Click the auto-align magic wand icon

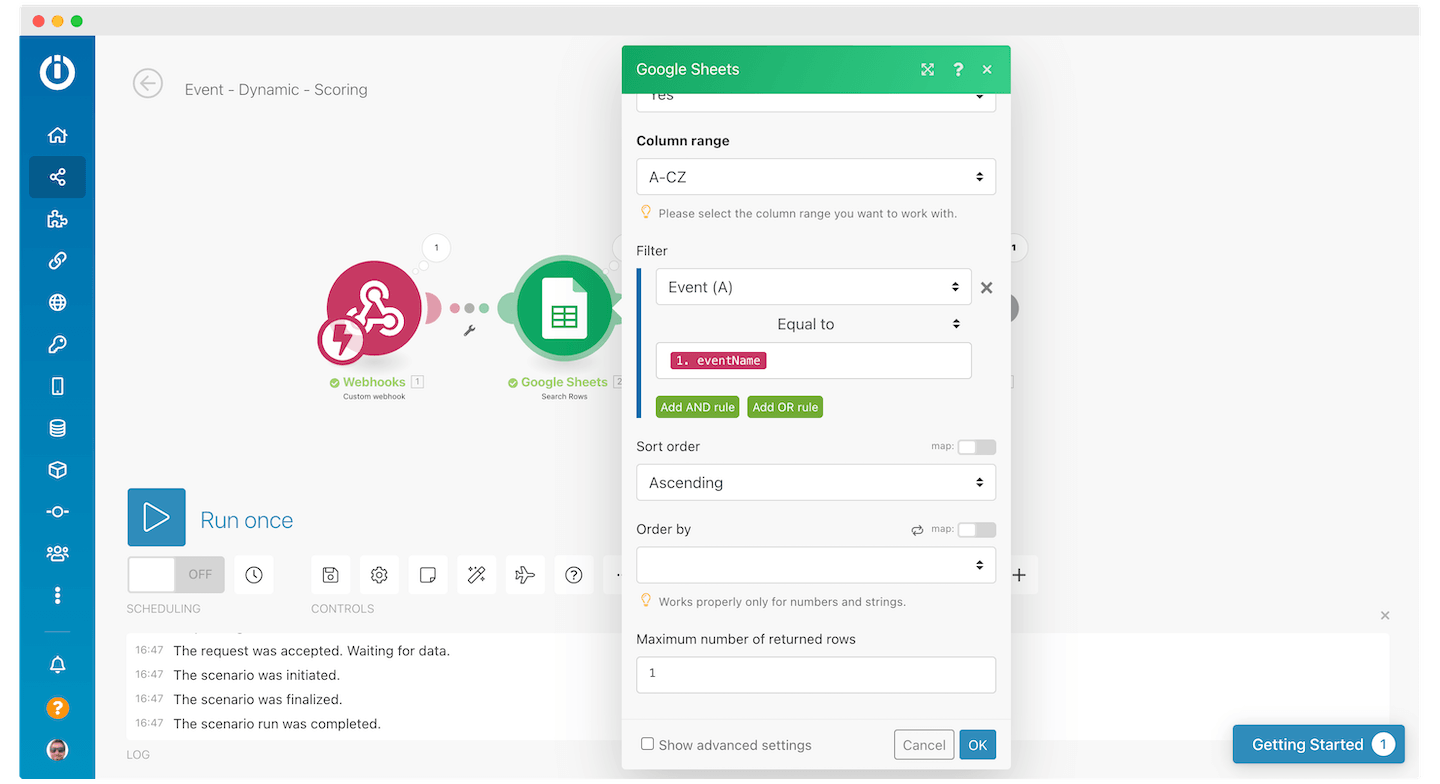click(476, 575)
